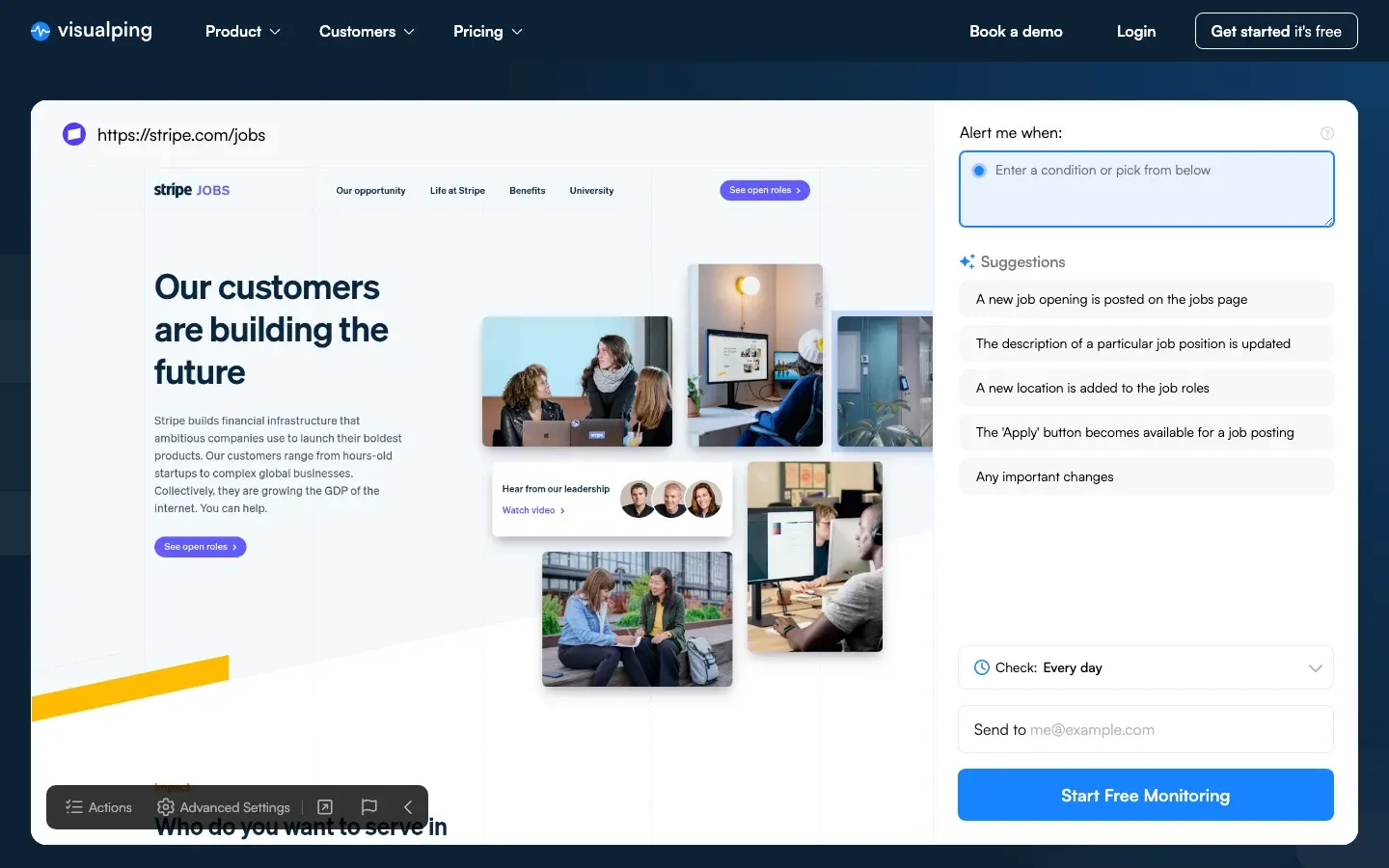Click photo of man with headset at monitor

pyautogui.click(x=815, y=556)
